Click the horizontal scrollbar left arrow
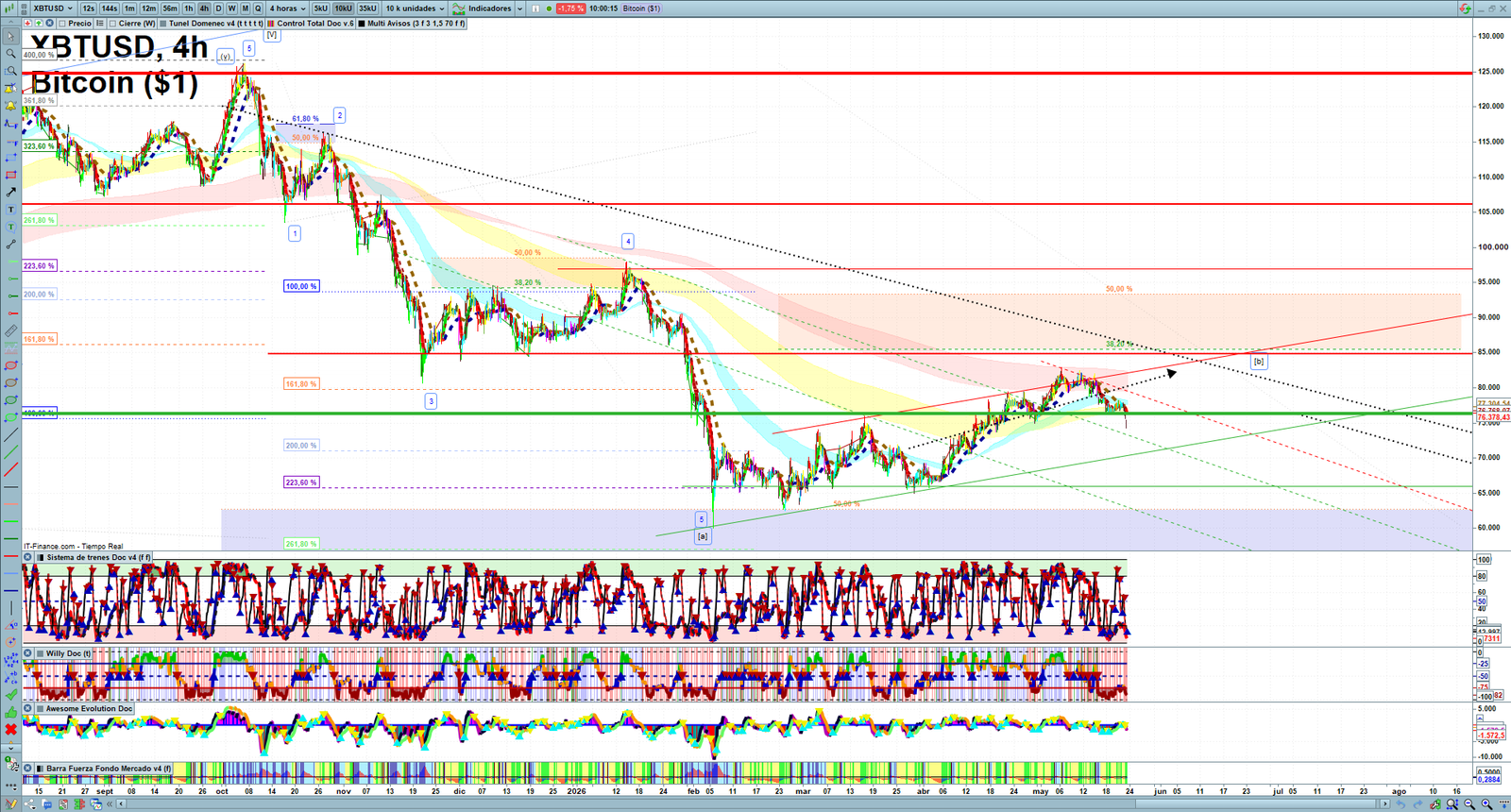Screen dimensions: 1511x812 (121, 804)
